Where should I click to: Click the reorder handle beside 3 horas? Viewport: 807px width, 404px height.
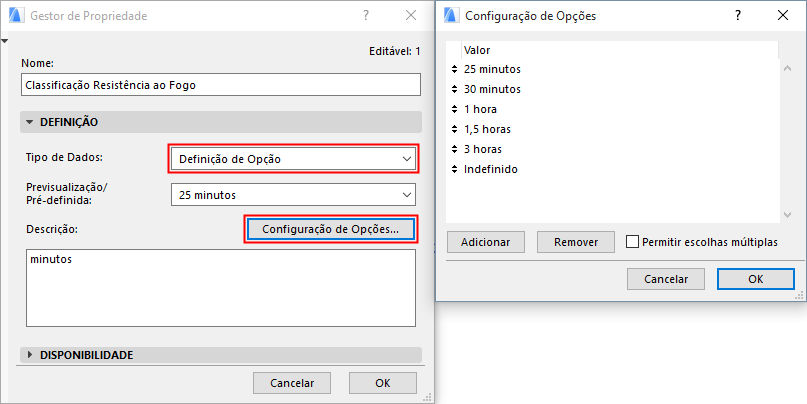(x=455, y=149)
